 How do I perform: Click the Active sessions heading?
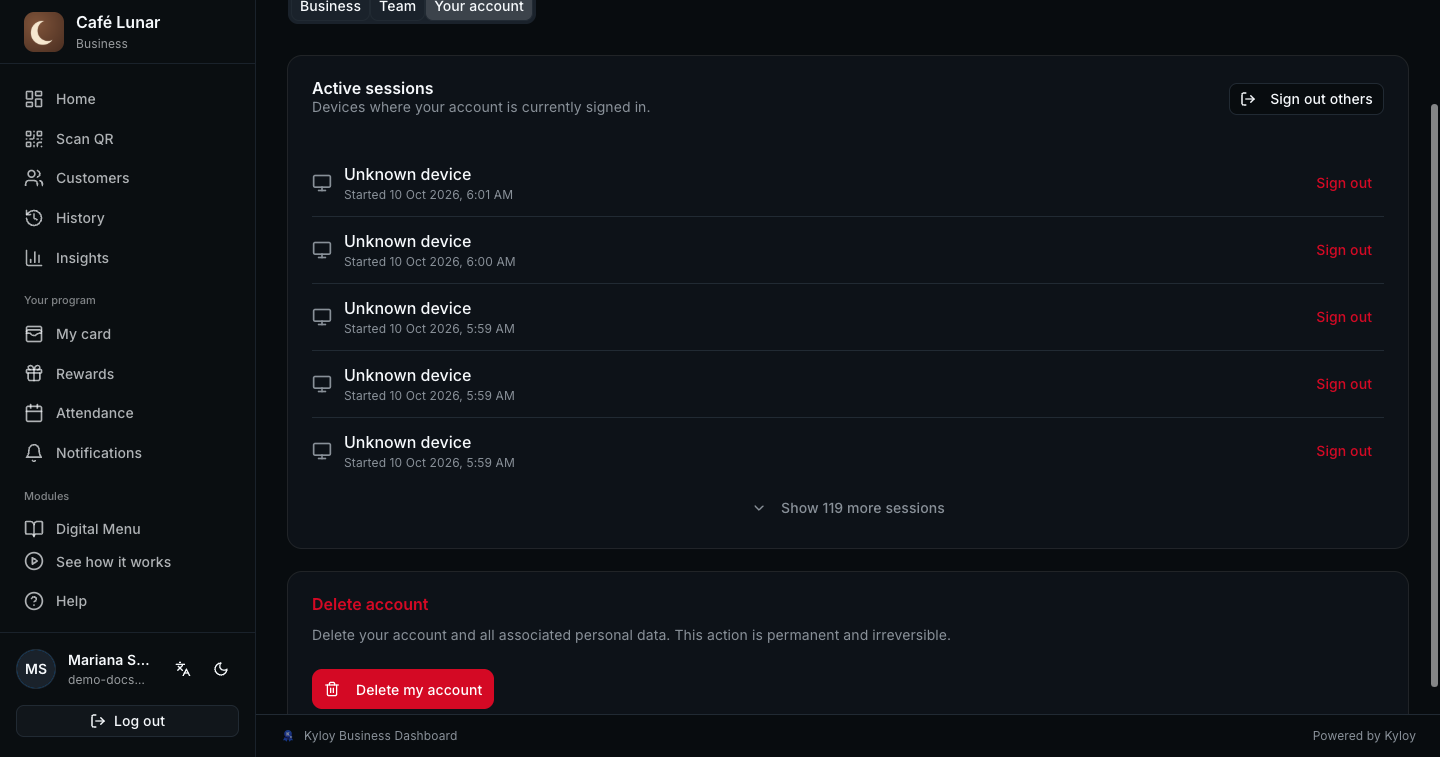coord(373,88)
